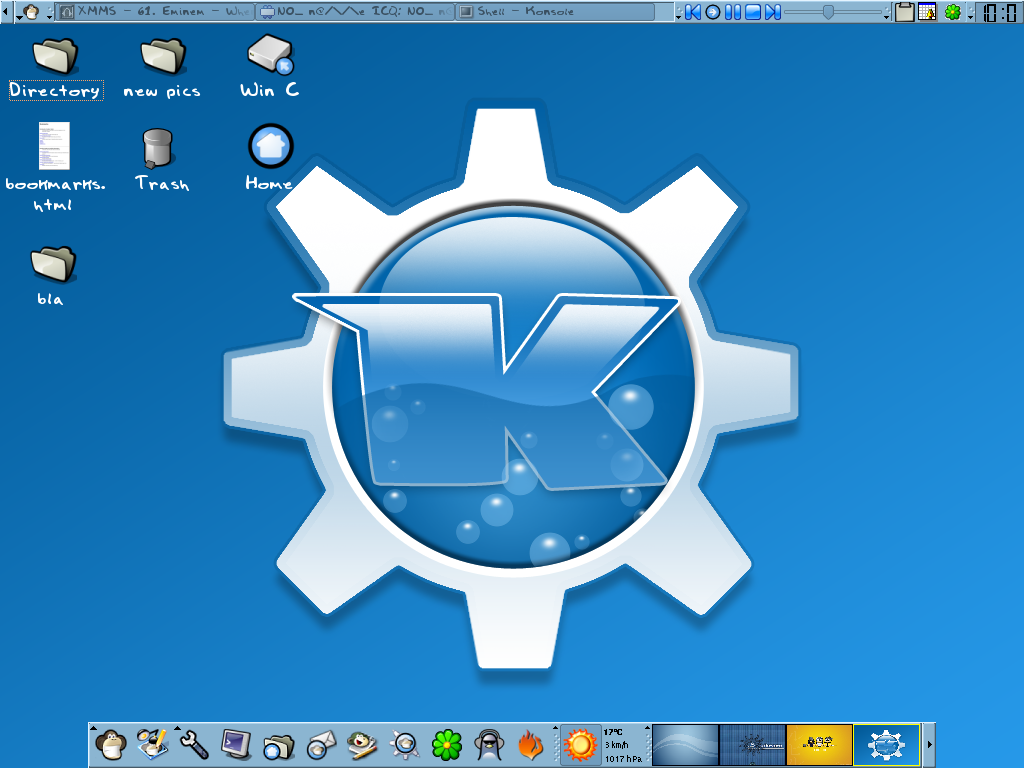Open the magnifier search tool icon
The image size is (1024, 768).
click(404, 746)
